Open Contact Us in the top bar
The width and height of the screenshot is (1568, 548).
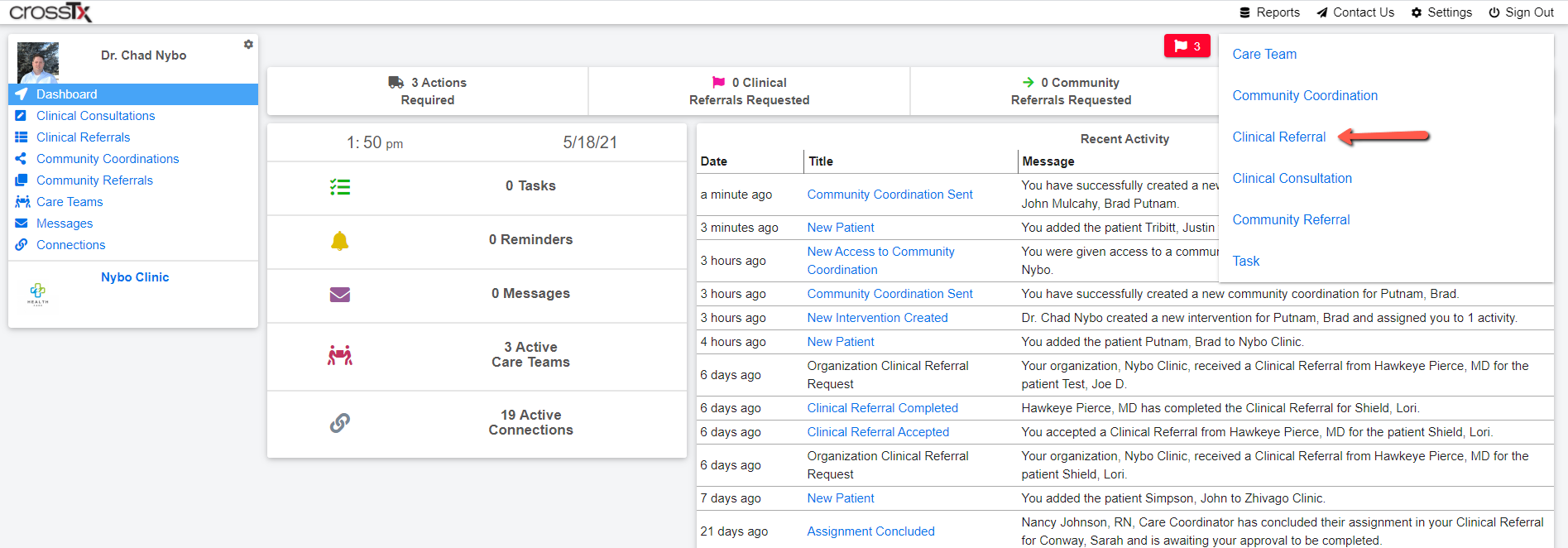(1355, 12)
